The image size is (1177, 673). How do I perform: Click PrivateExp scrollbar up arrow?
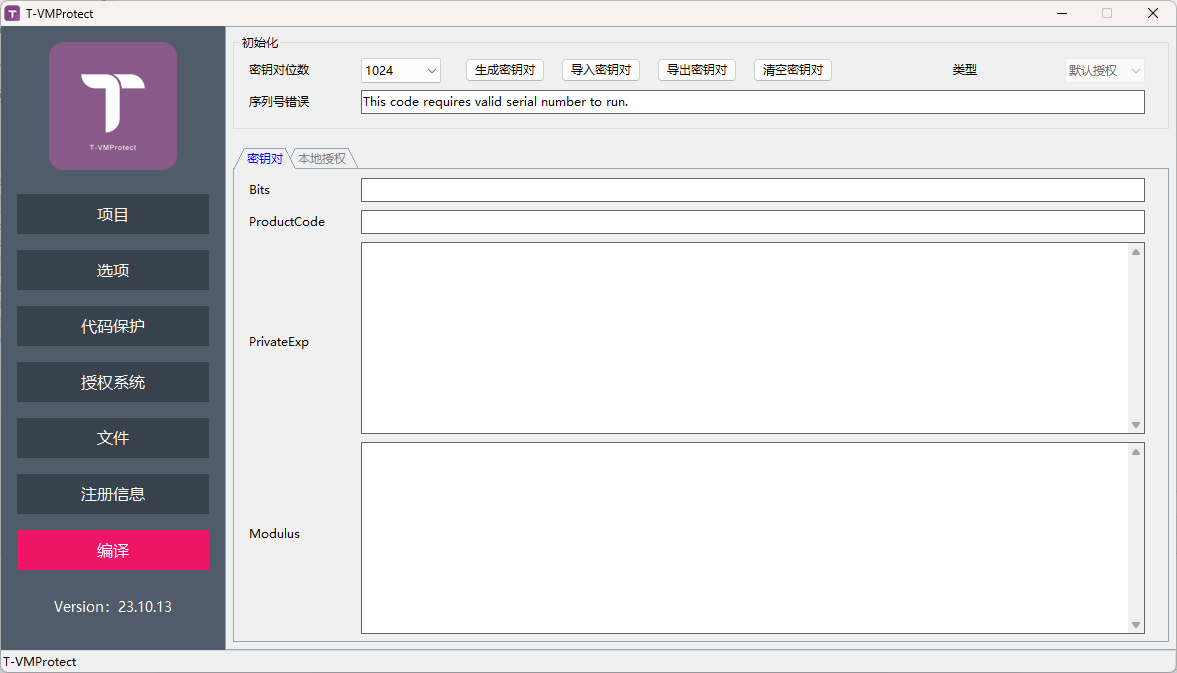click(1136, 252)
